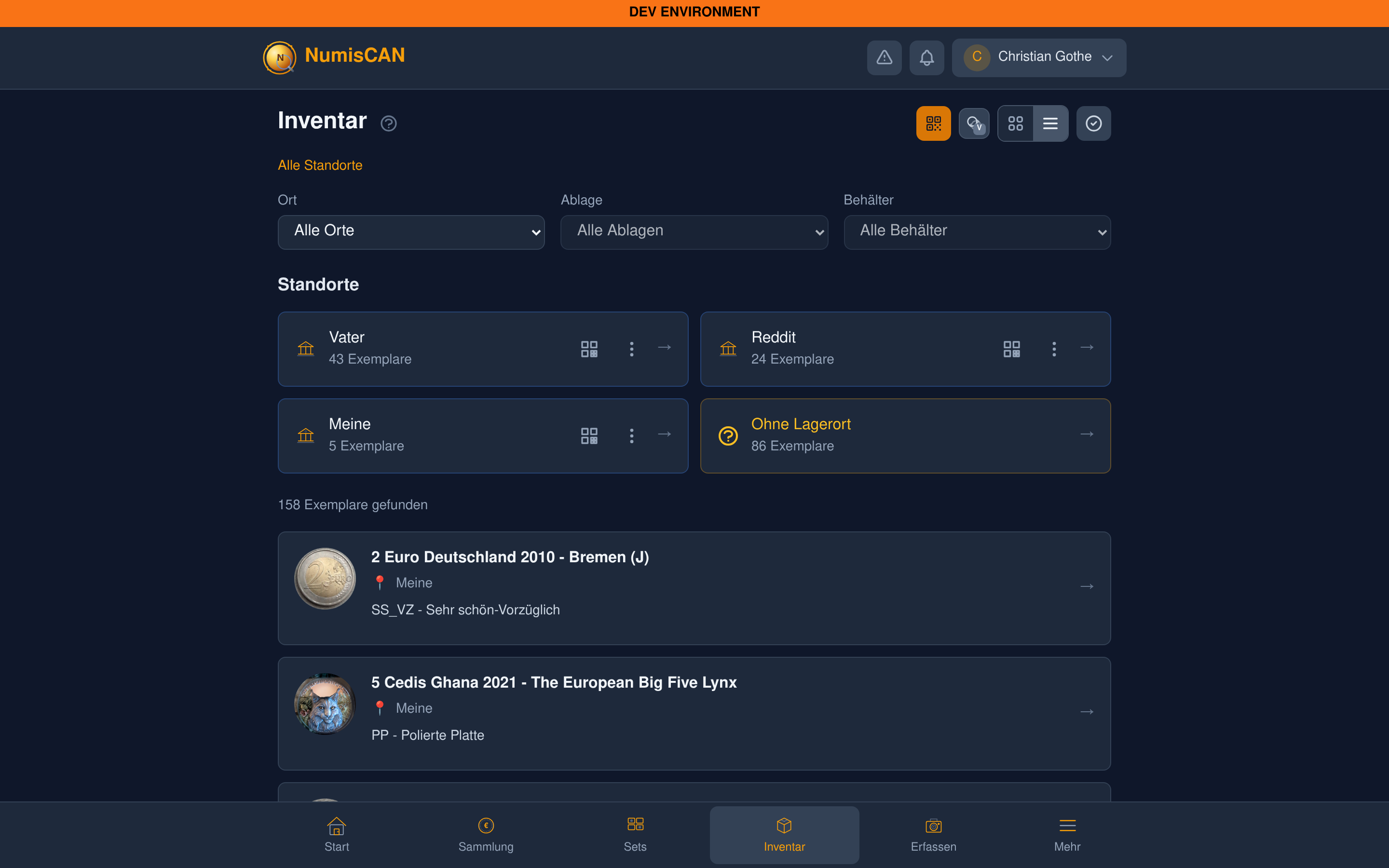Open the Erfassen tab
The height and width of the screenshot is (868, 1389).
point(933,835)
